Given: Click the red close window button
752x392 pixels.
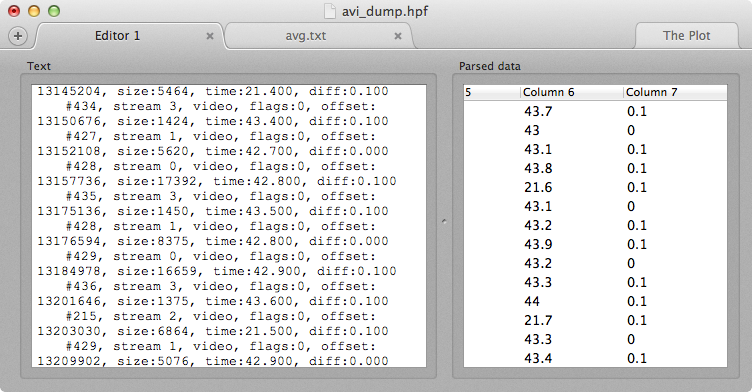Looking at the screenshot, I should click(14, 11).
